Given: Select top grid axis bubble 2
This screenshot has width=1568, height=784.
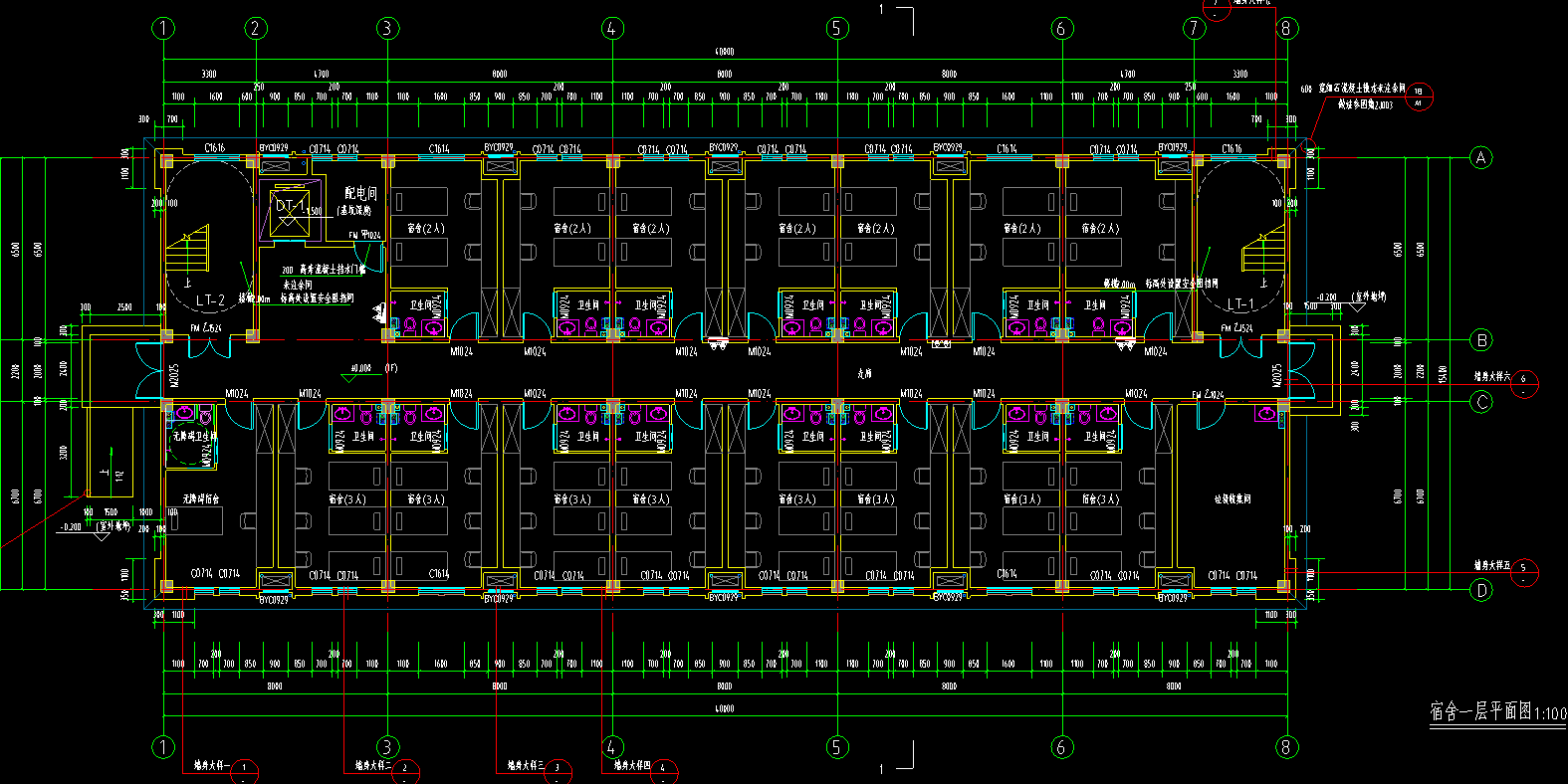Looking at the screenshot, I should pyautogui.click(x=255, y=28).
